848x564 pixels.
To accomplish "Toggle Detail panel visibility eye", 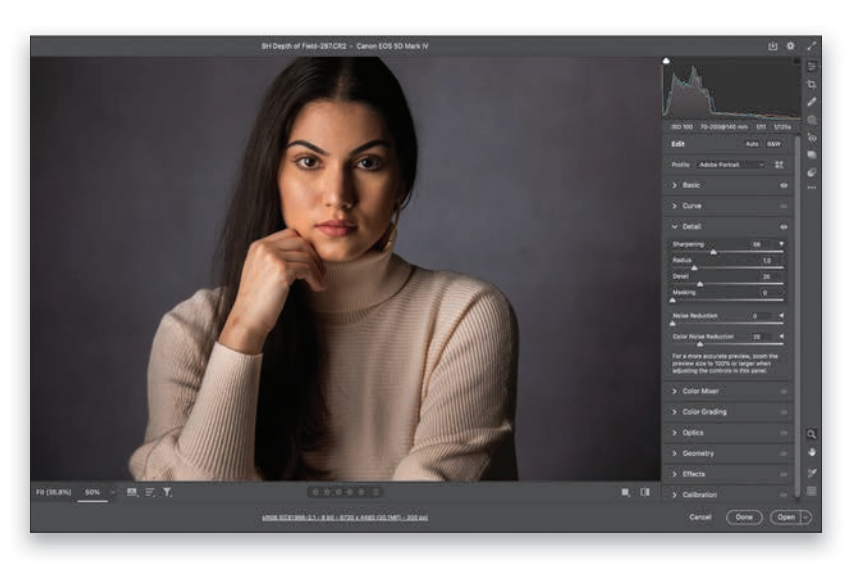I will pyautogui.click(x=783, y=227).
